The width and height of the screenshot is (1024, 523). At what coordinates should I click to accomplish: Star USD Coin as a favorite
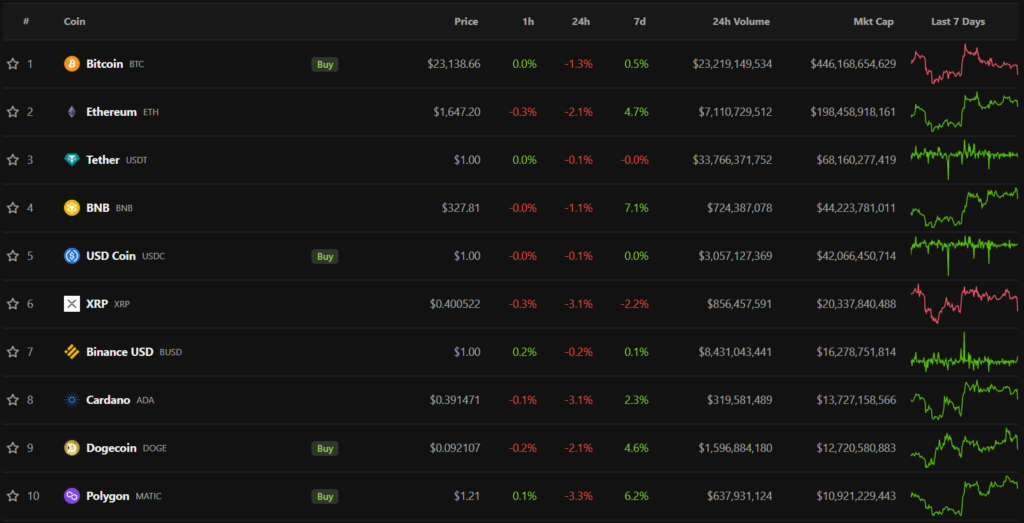pos(13,256)
